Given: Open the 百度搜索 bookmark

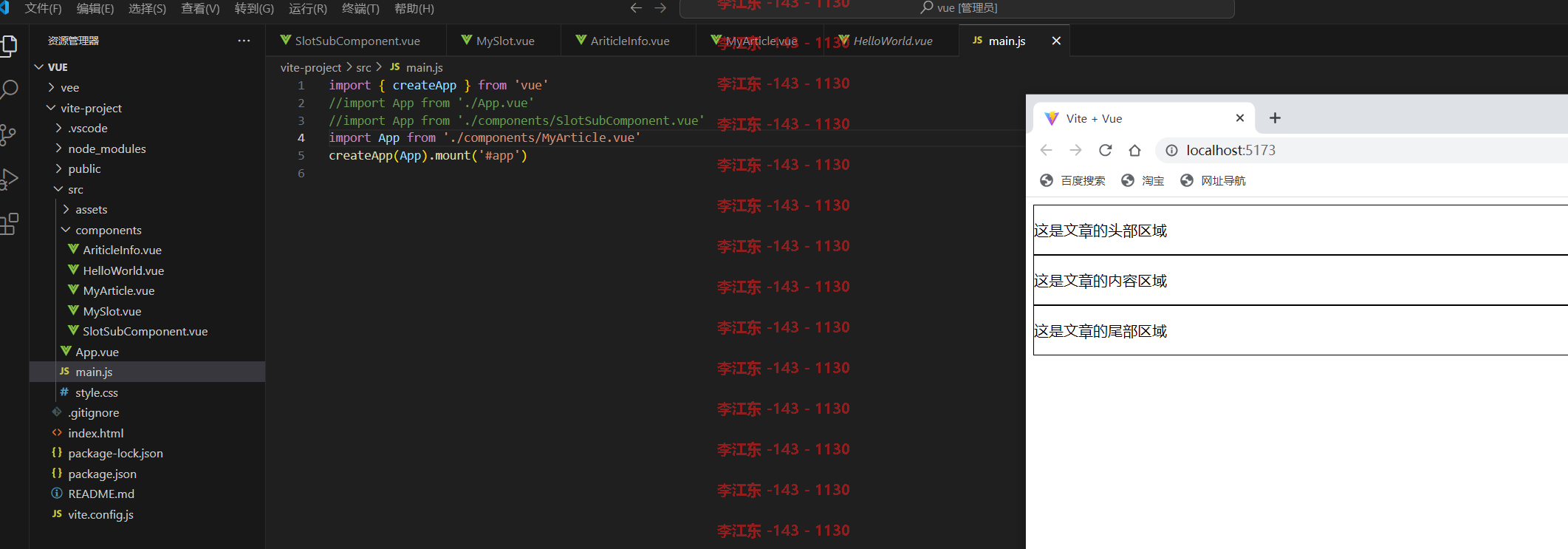Looking at the screenshot, I should [x=1072, y=181].
